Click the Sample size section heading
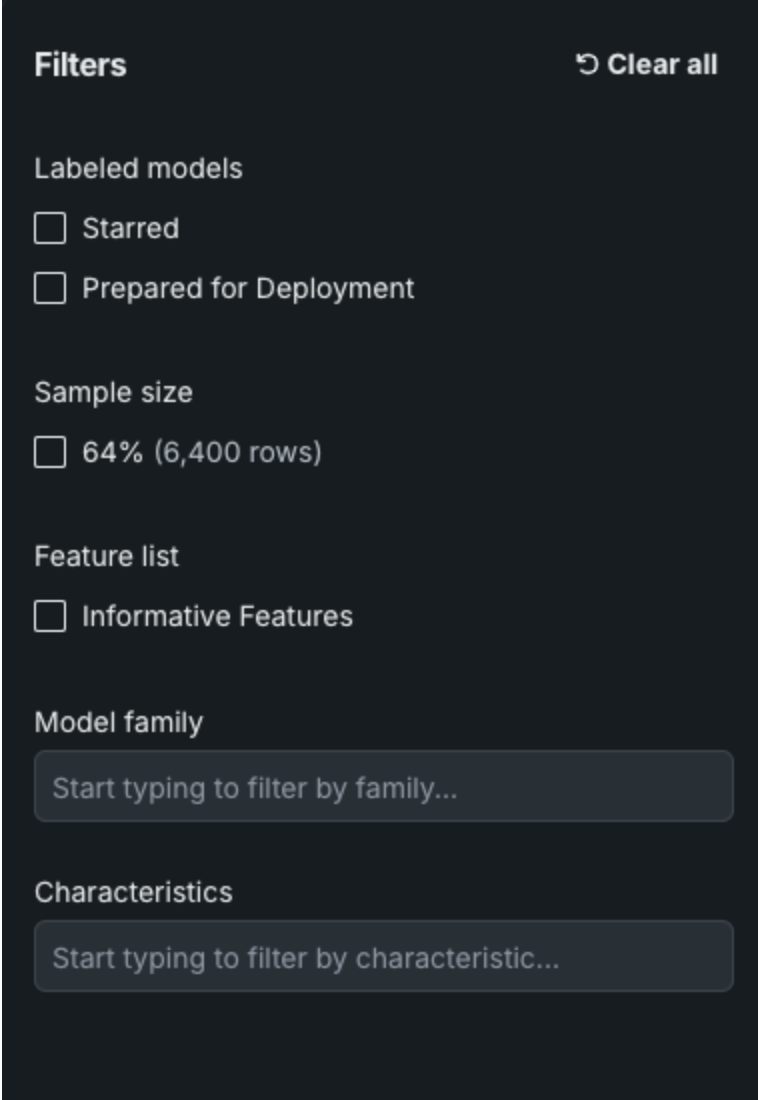 [x=113, y=393]
